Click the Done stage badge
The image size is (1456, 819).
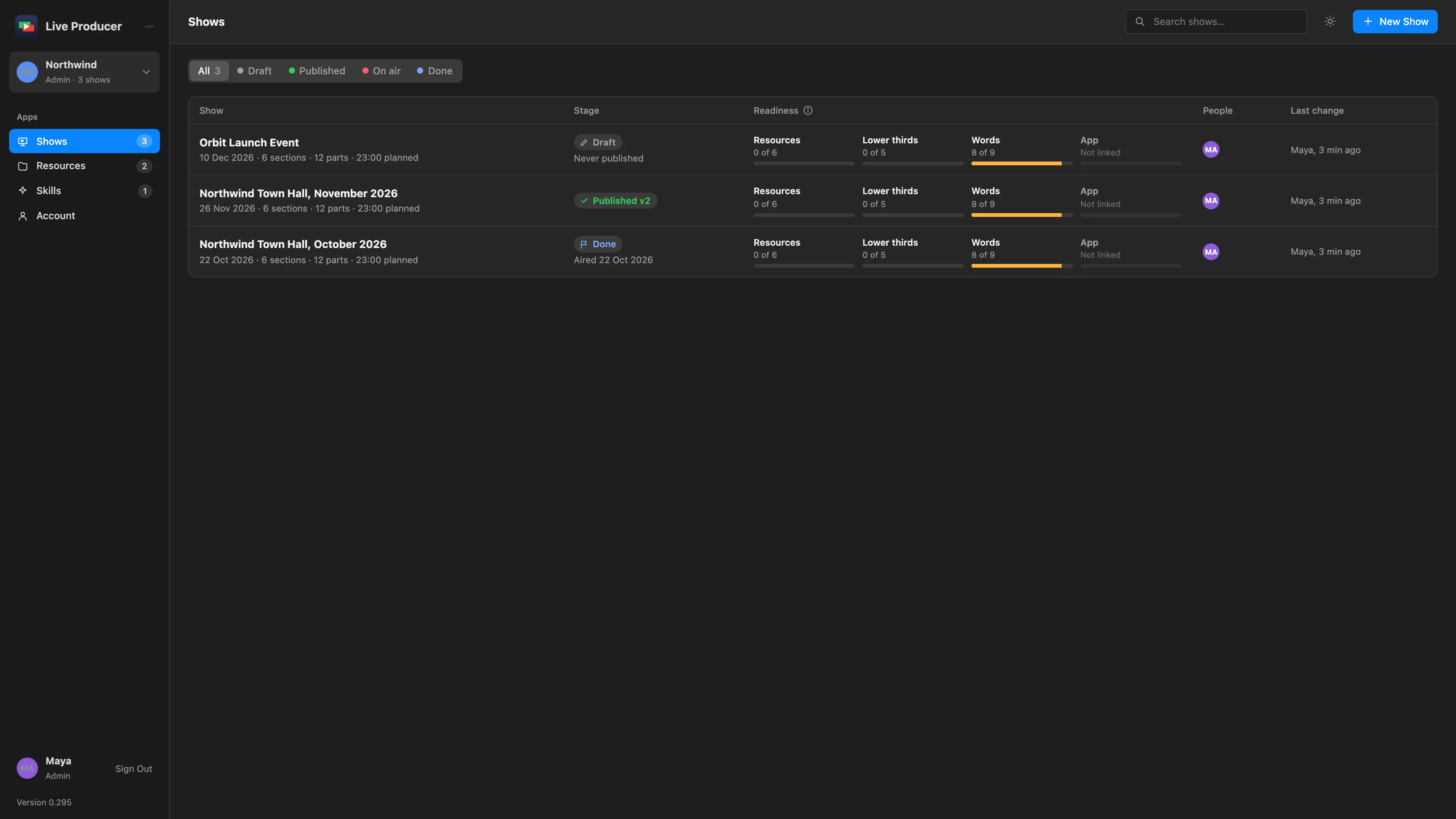point(598,244)
